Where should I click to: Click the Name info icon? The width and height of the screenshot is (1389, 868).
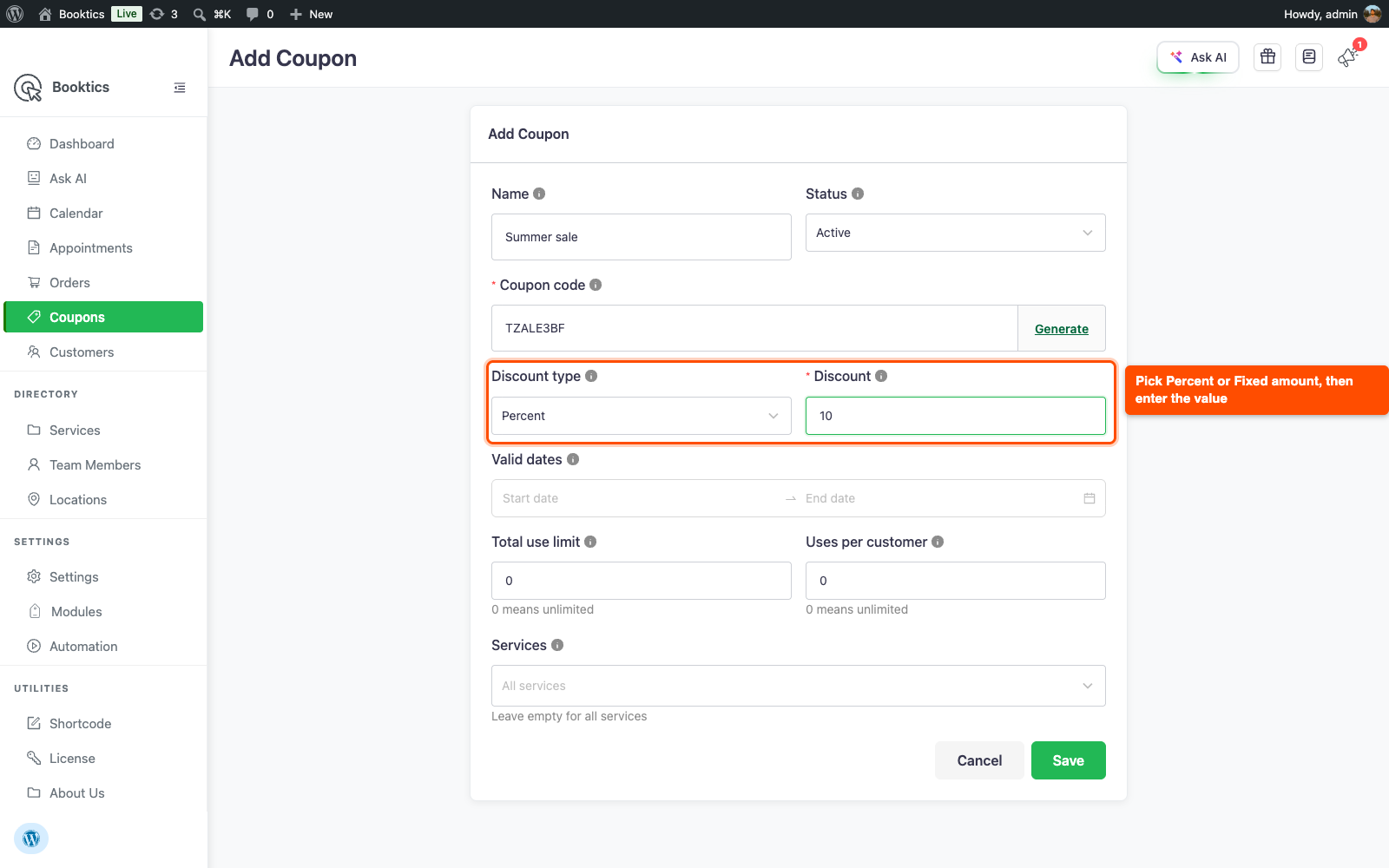(x=539, y=194)
